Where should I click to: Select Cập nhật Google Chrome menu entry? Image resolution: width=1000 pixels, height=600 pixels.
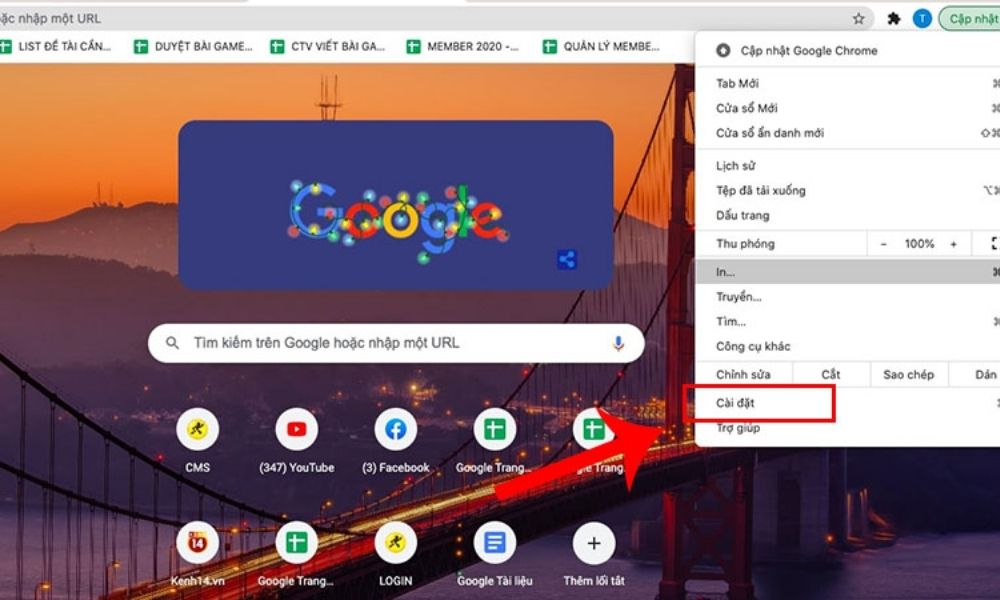pyautogui.click(x=848, y=50)
